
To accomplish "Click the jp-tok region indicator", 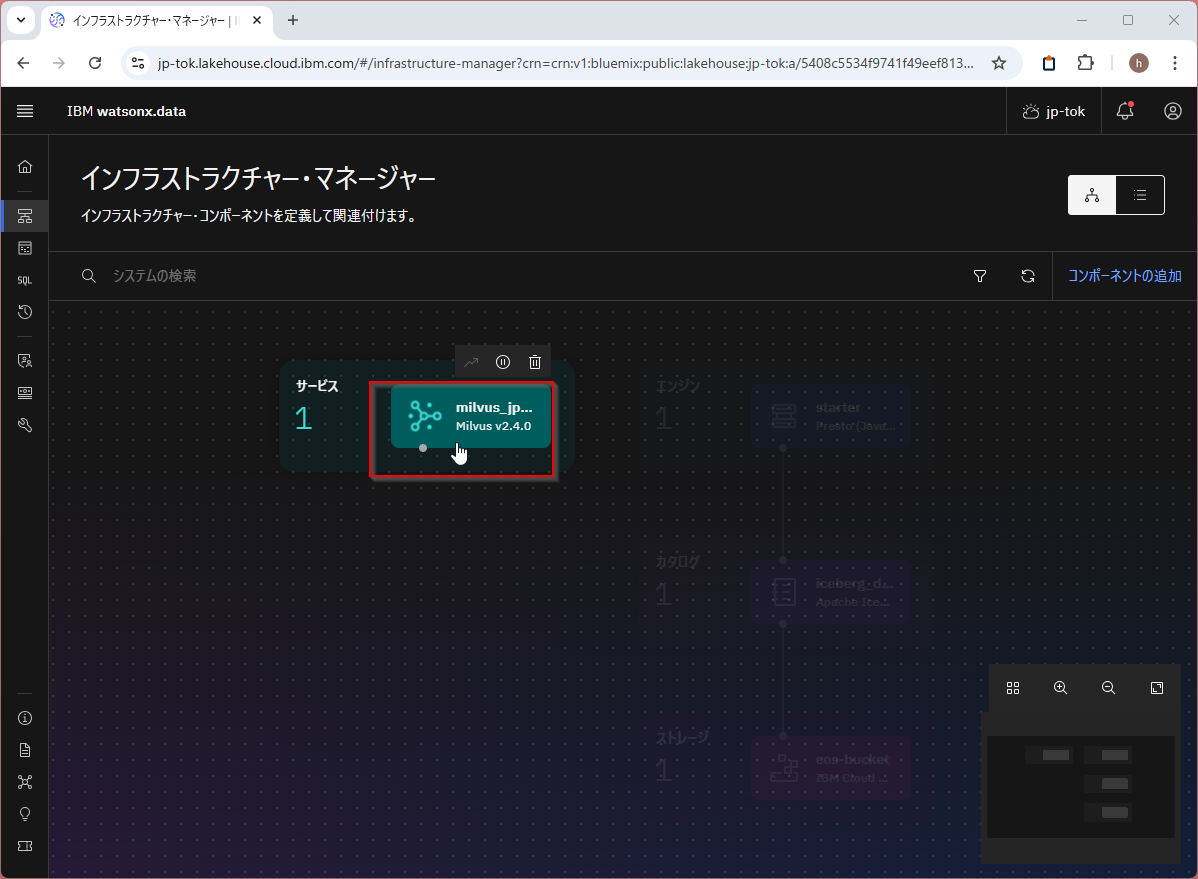I will click(x=1054, y=112).
